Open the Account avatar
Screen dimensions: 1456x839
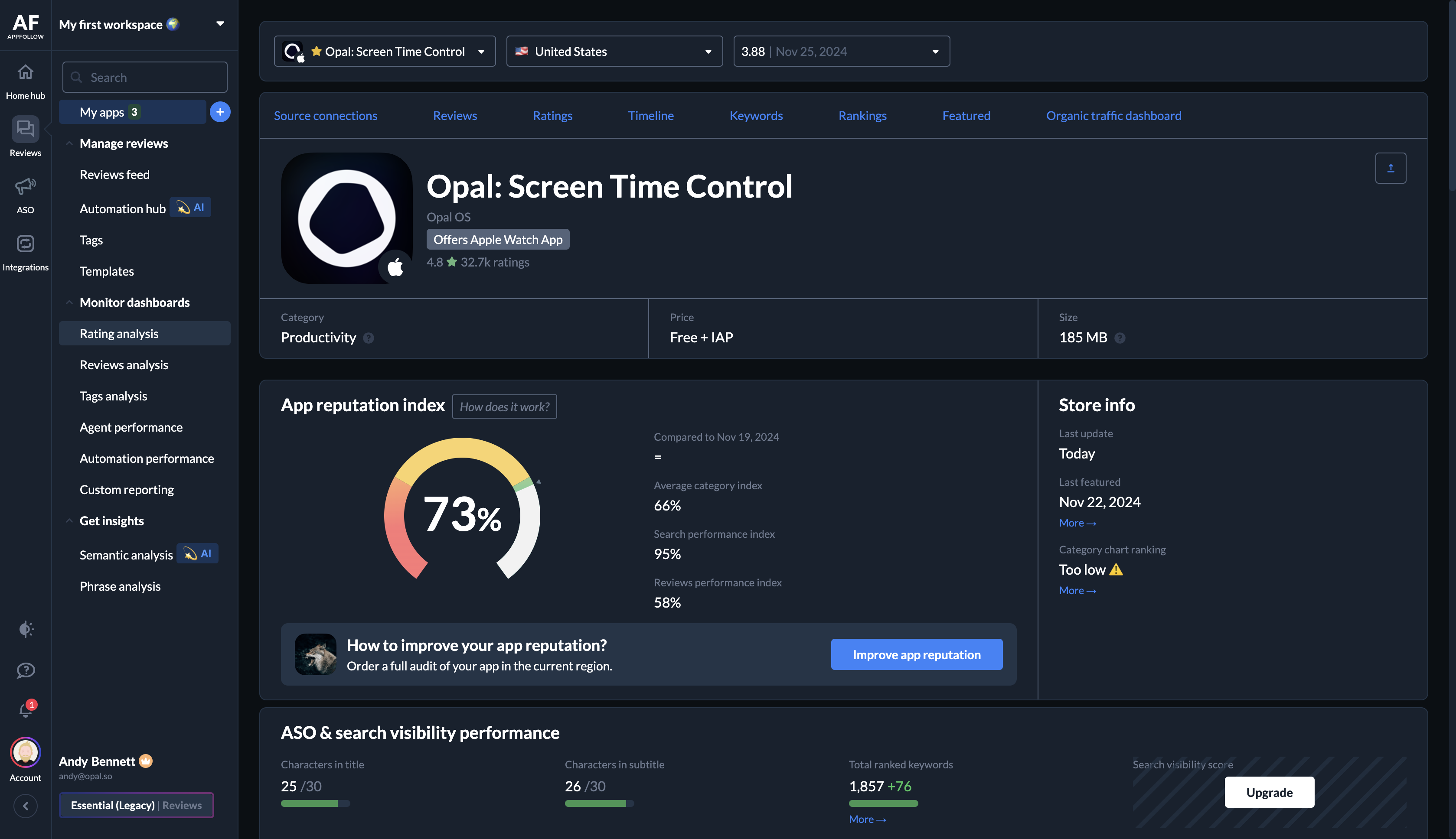[x=25, y=752]
